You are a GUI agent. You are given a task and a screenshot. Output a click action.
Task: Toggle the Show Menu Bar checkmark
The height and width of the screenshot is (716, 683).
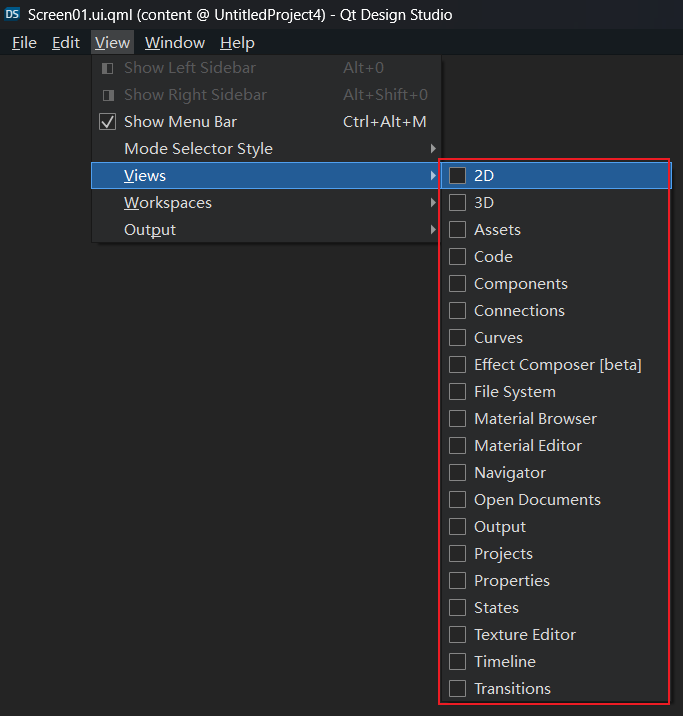pos(108,122)
